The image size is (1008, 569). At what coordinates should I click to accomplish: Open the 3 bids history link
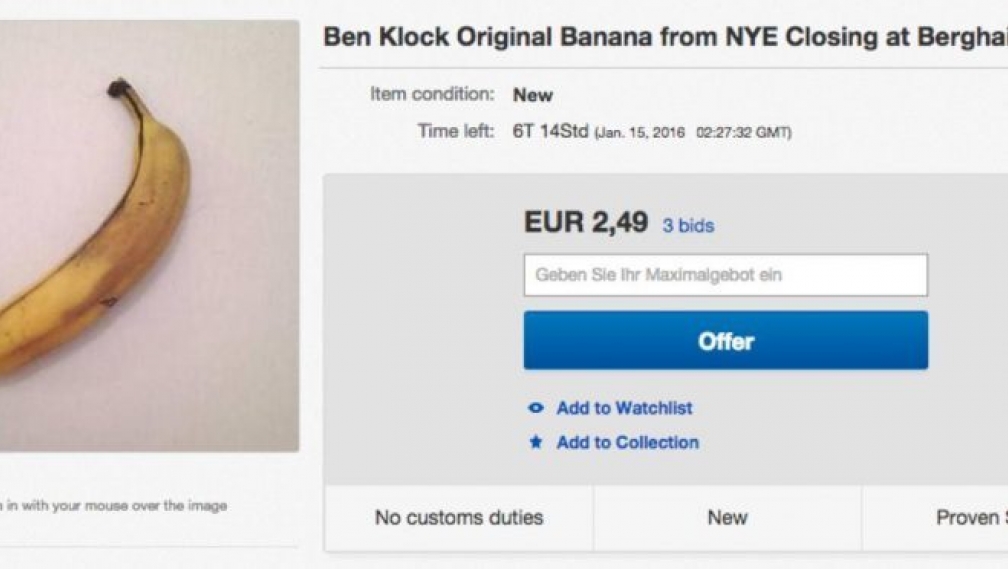pos(688,226)
